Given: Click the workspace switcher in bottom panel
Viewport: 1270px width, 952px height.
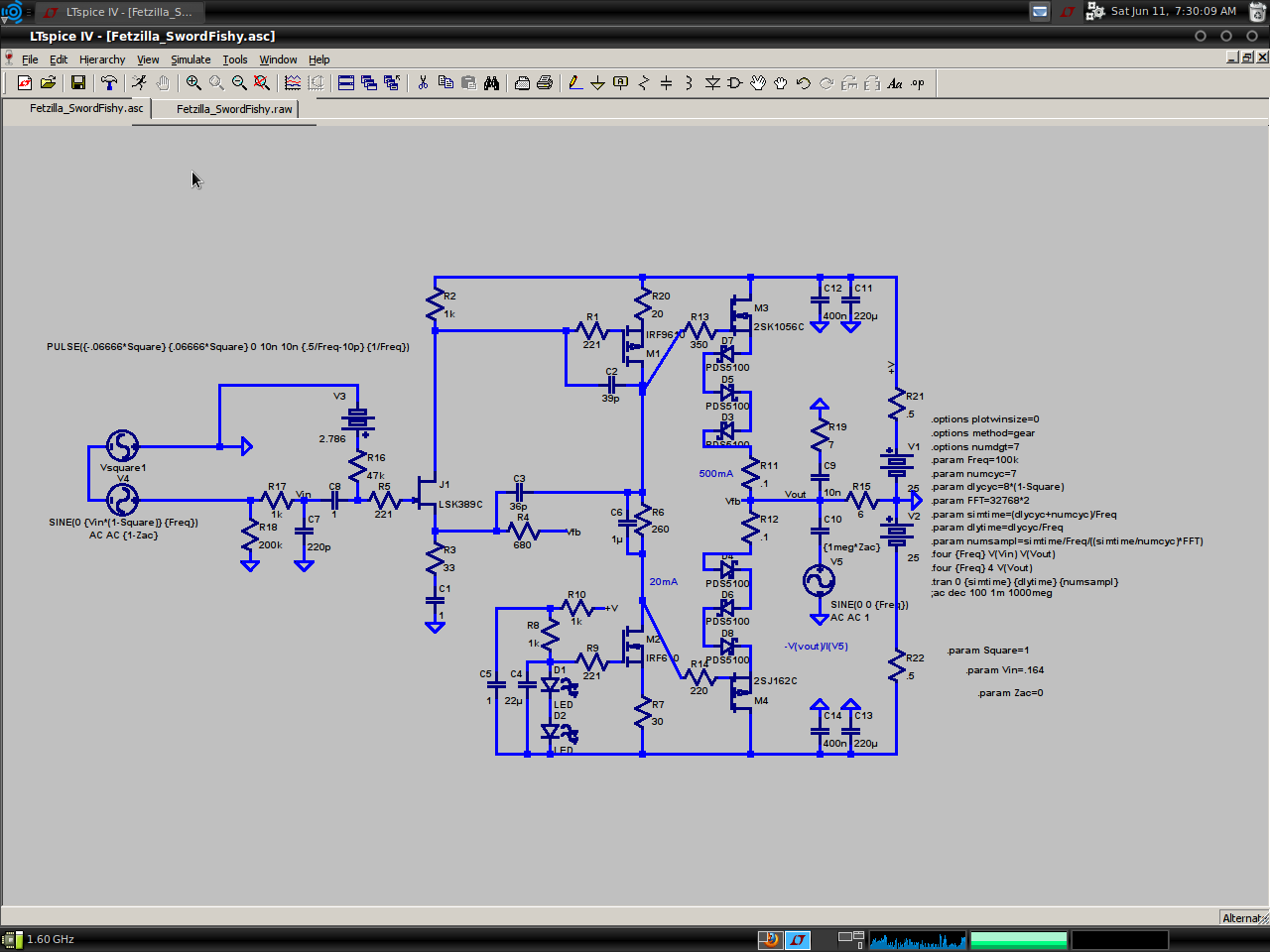Looking at the screenshot, I should [x=851, y=939].
